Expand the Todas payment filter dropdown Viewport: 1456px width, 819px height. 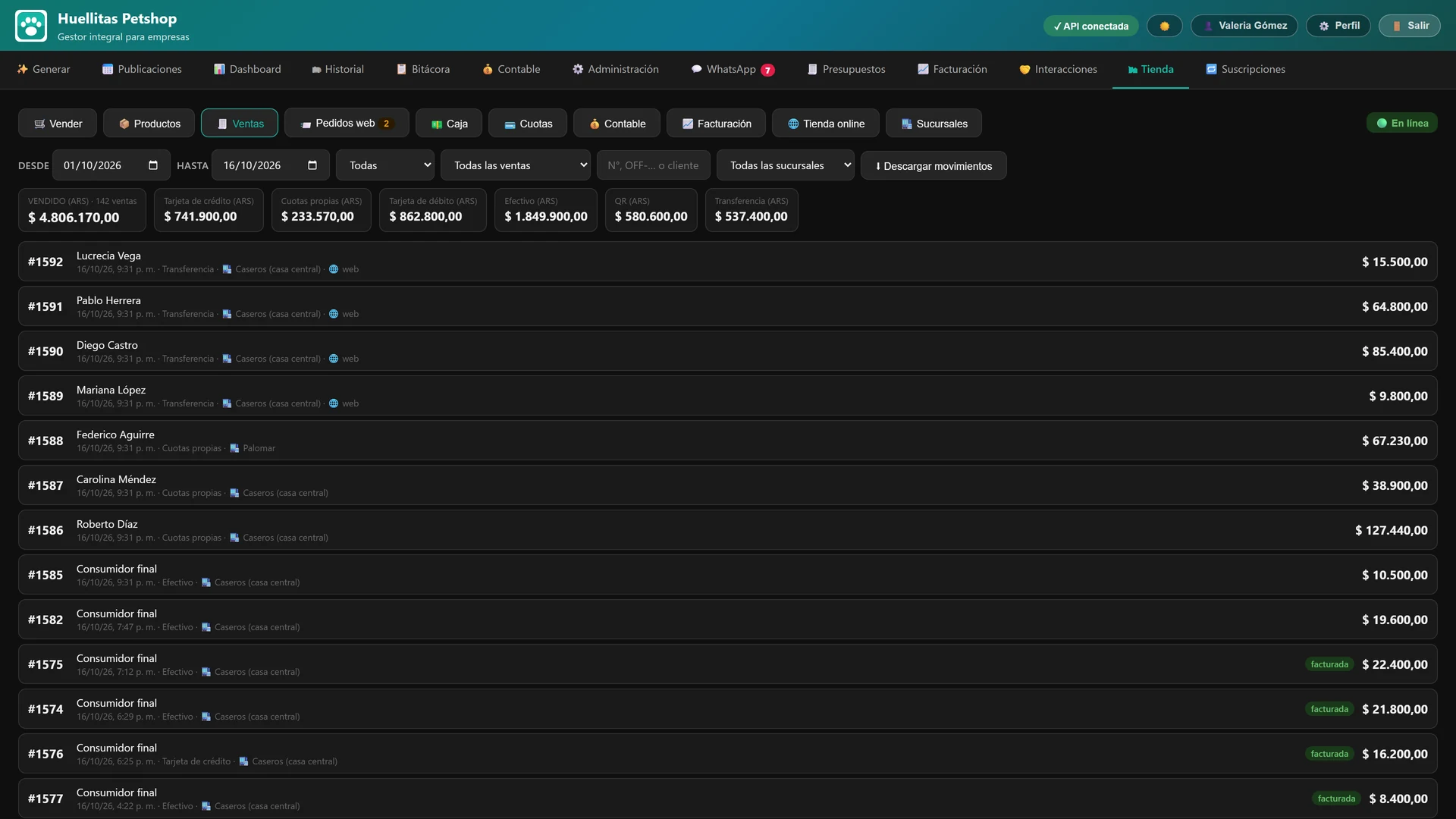pyautogui.click(x=386, y=165)
